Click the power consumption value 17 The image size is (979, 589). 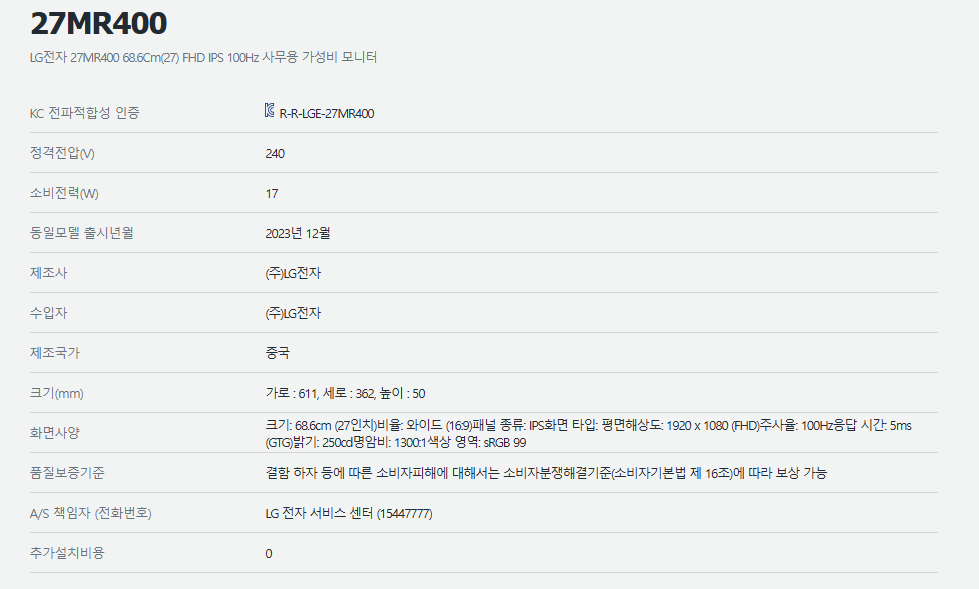(x=272, y=194)
